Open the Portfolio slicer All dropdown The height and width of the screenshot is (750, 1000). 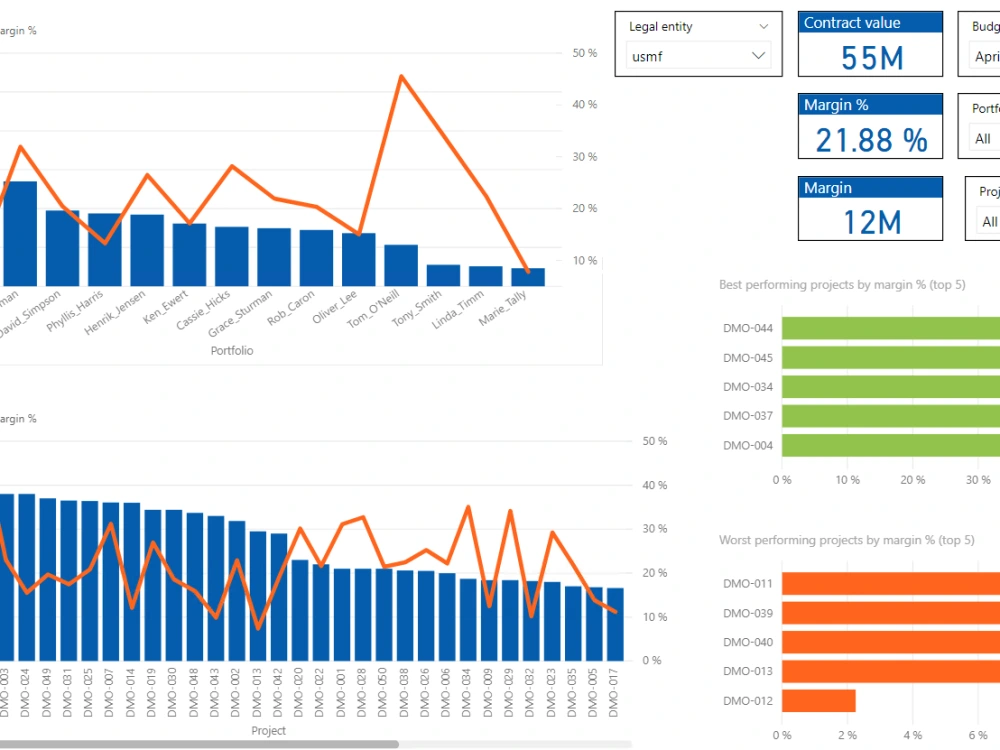click(984, 138)
